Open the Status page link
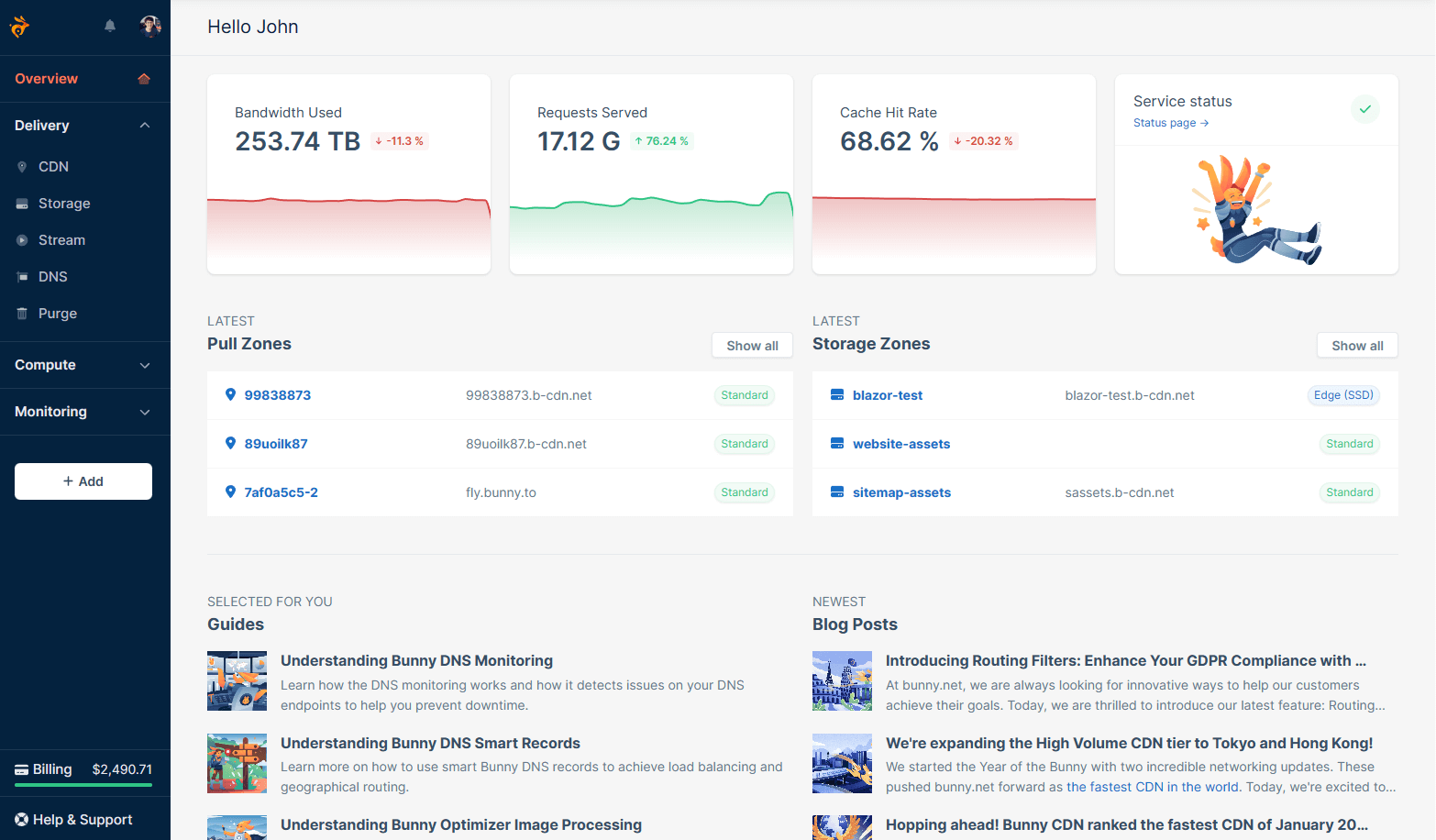 [1170, 123]
